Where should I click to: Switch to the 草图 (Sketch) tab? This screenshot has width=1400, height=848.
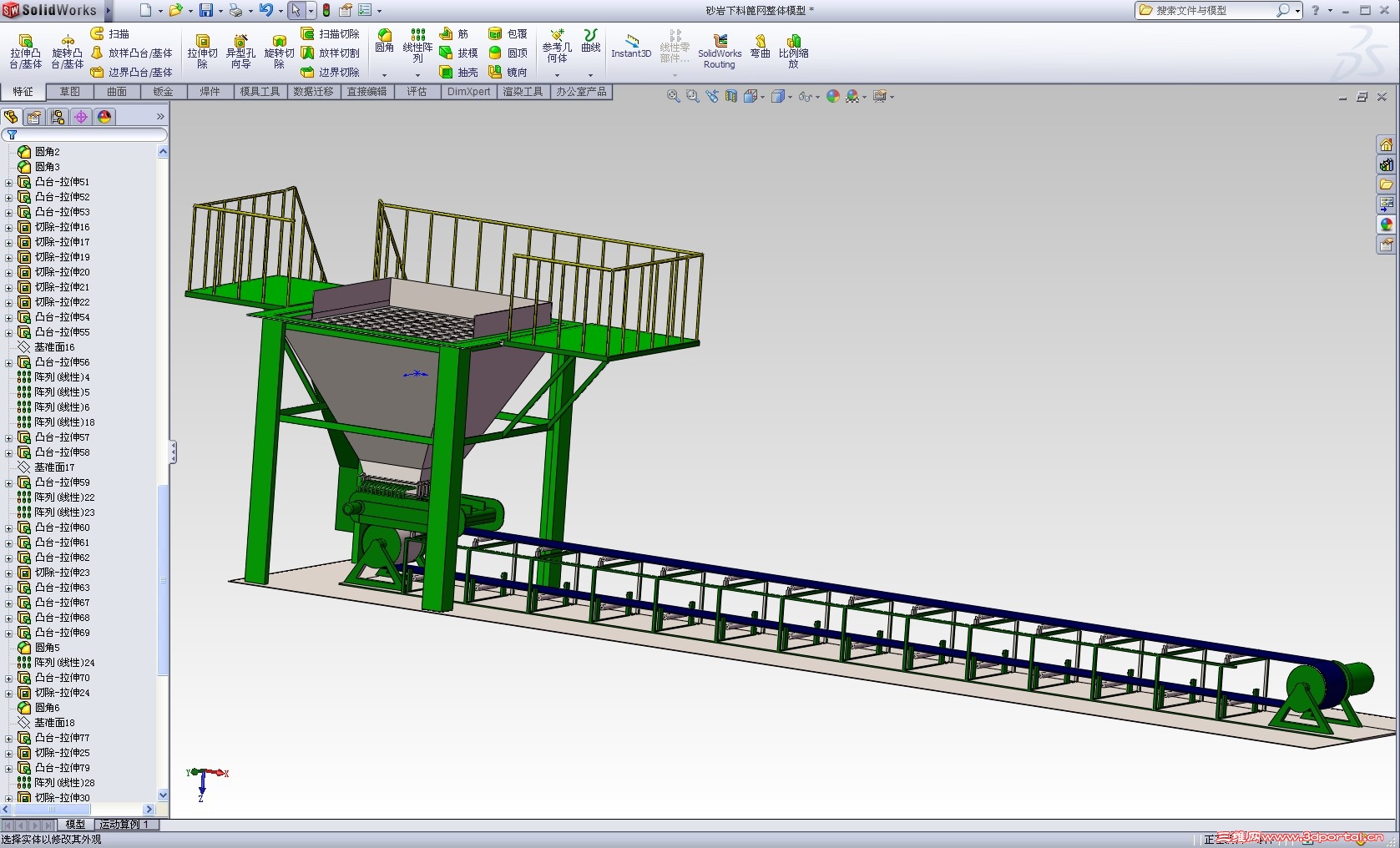coord(70,92)
